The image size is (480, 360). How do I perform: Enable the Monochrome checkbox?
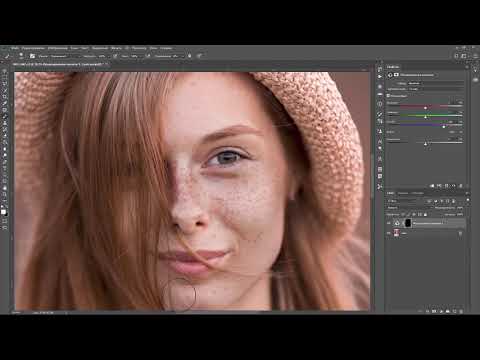click(388, 96)
